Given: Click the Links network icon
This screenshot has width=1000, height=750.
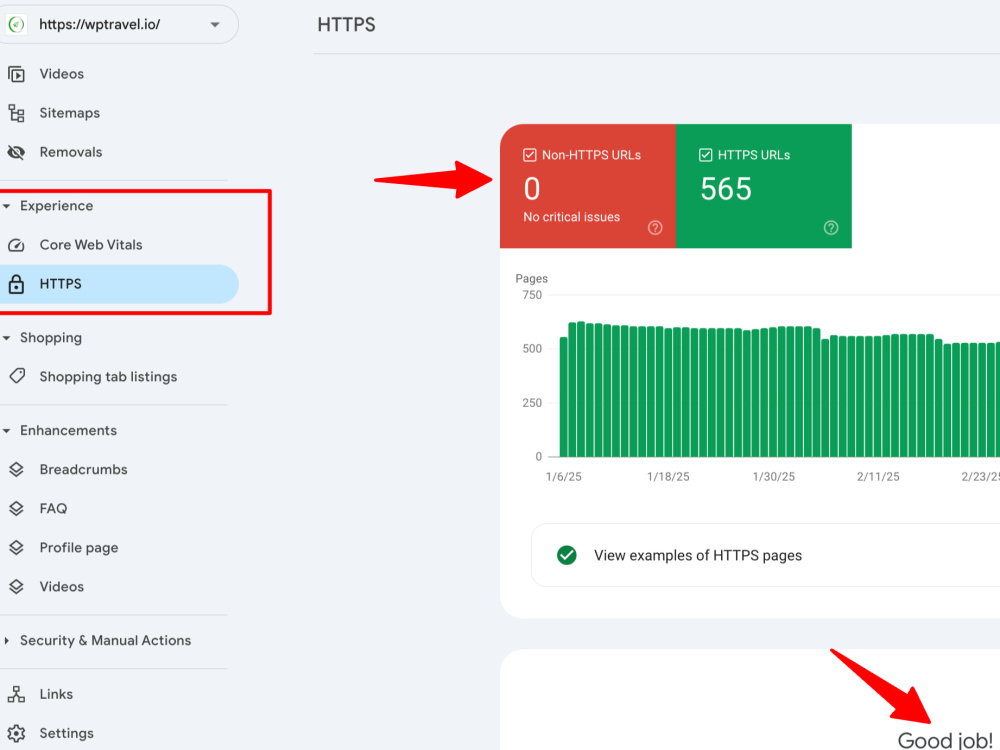Looking at the screenshot, I should 16,694.
